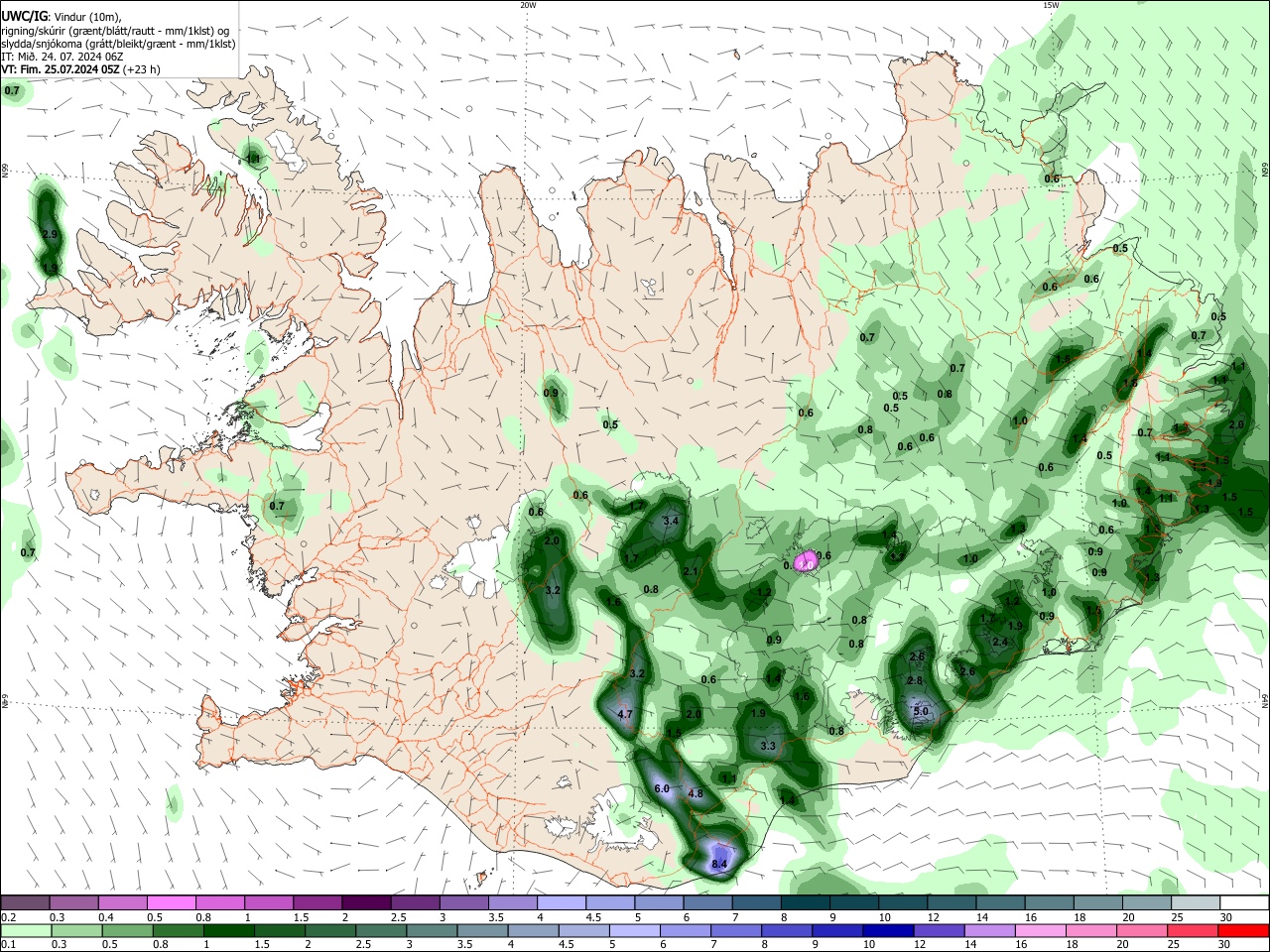Click the 4.7 precipitation value label
This screenshot has width=1270, height=952.
(x=625, y=714)
